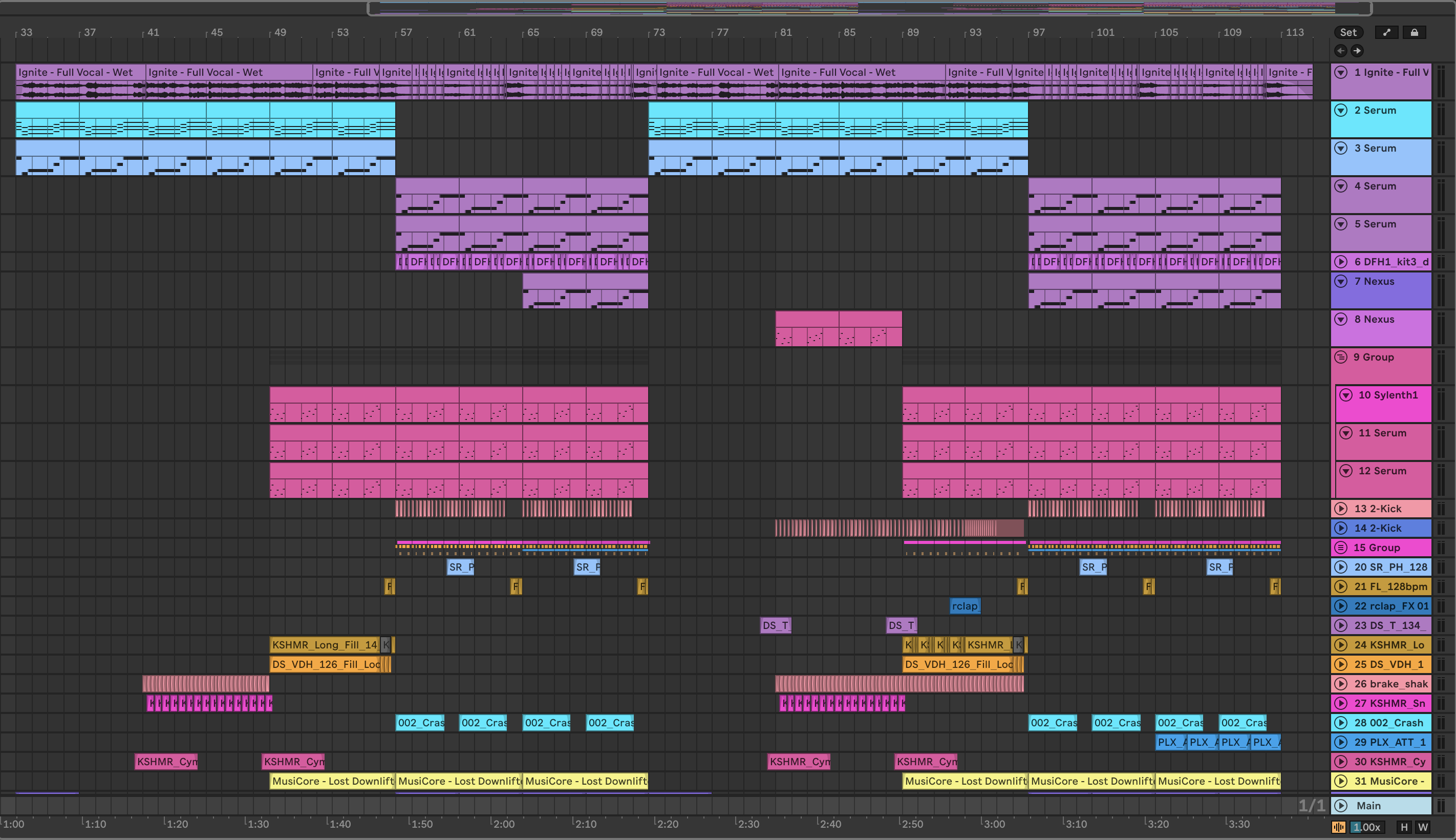Click the Set locator button
This screenshot has width=1456, height=840.
click(1348, 32)
